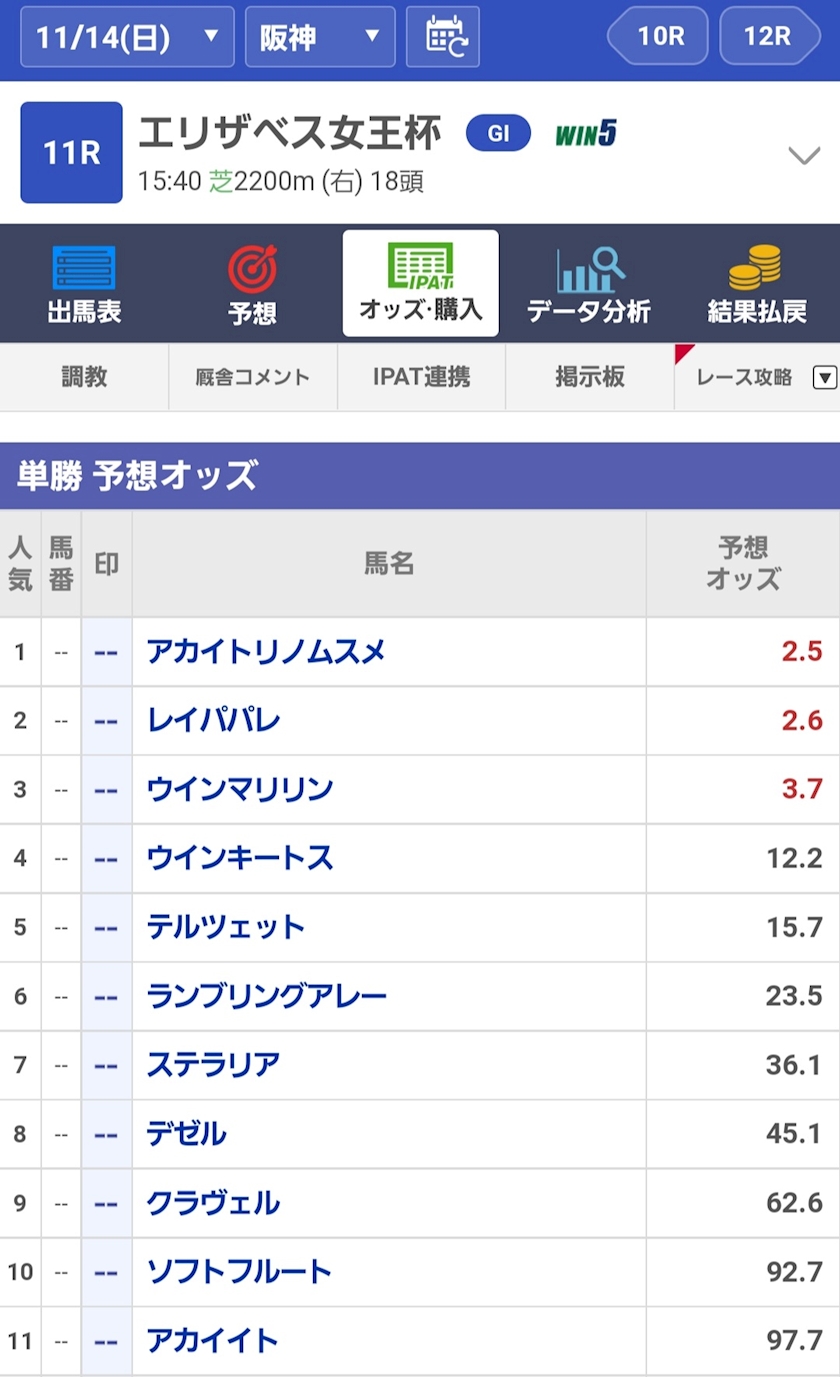Screen dimensions: 840x1377
Task: Open the 予想 target icon
Action: (252, 269)
